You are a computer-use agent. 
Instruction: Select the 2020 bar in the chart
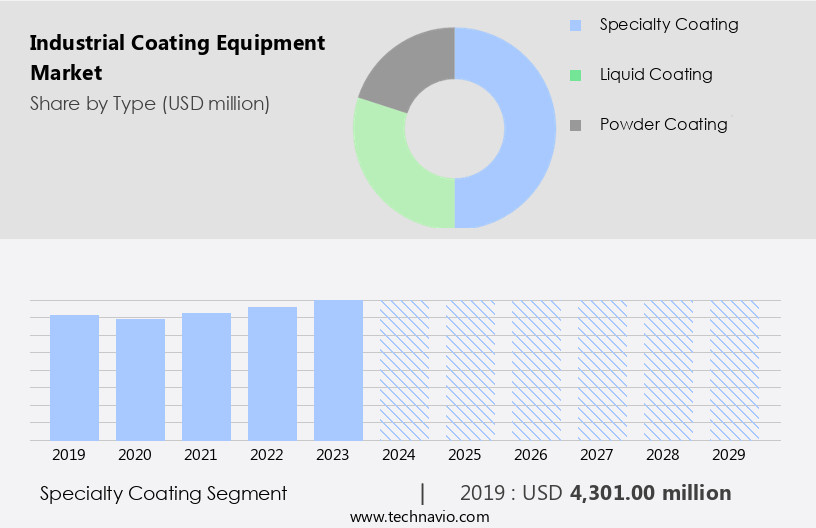(x=141, y=379)
